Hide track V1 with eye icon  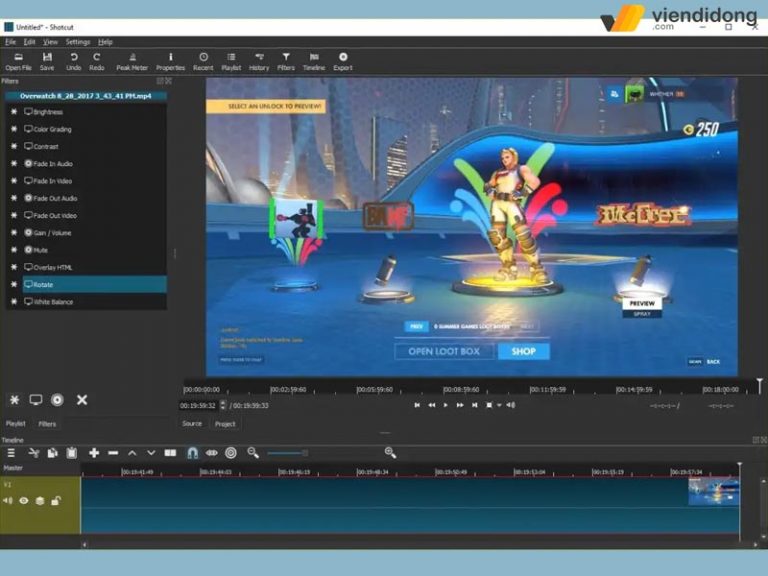coord(24,501)
